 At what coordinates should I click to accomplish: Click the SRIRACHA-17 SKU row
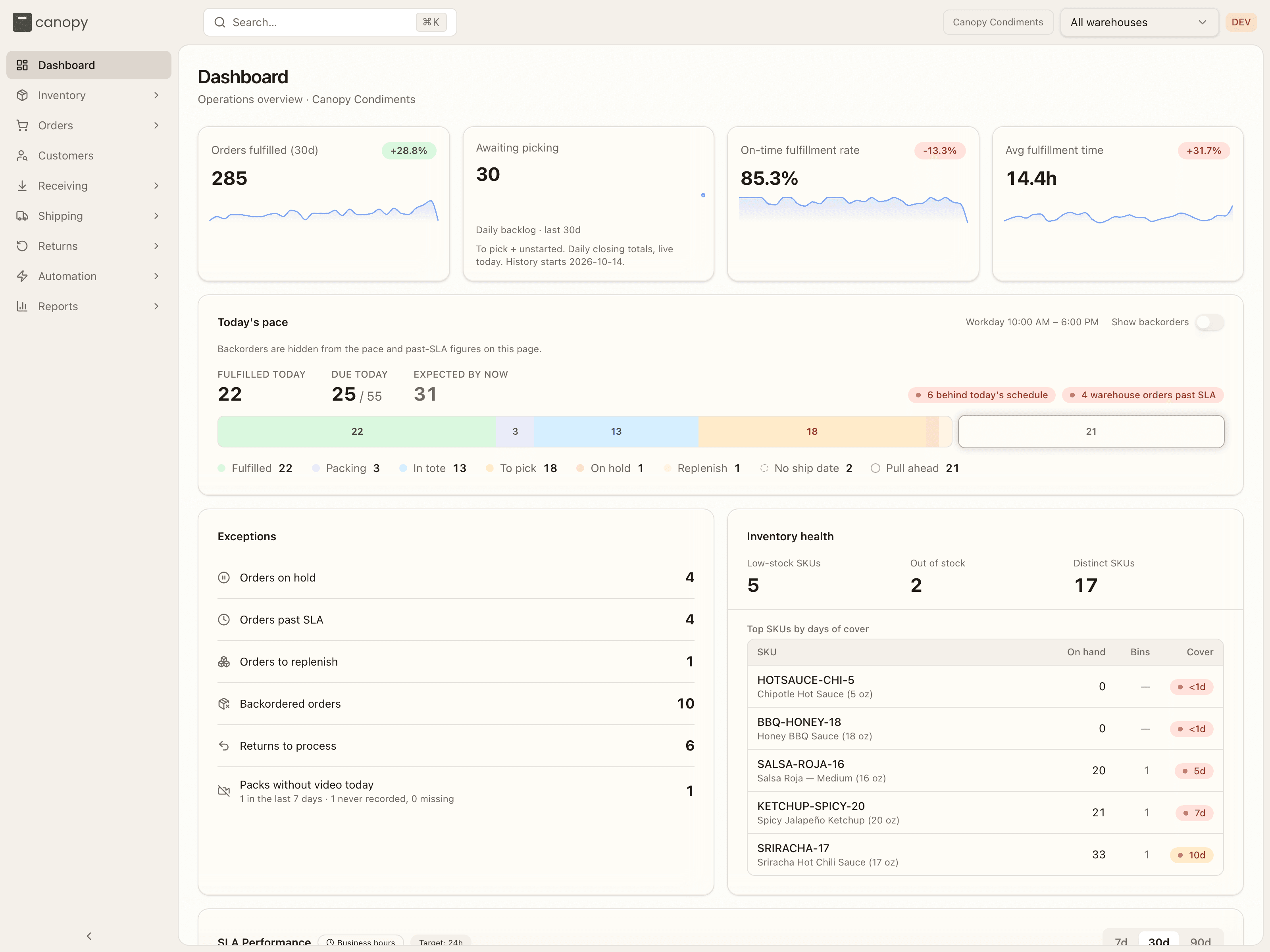[x=985, y=854]
